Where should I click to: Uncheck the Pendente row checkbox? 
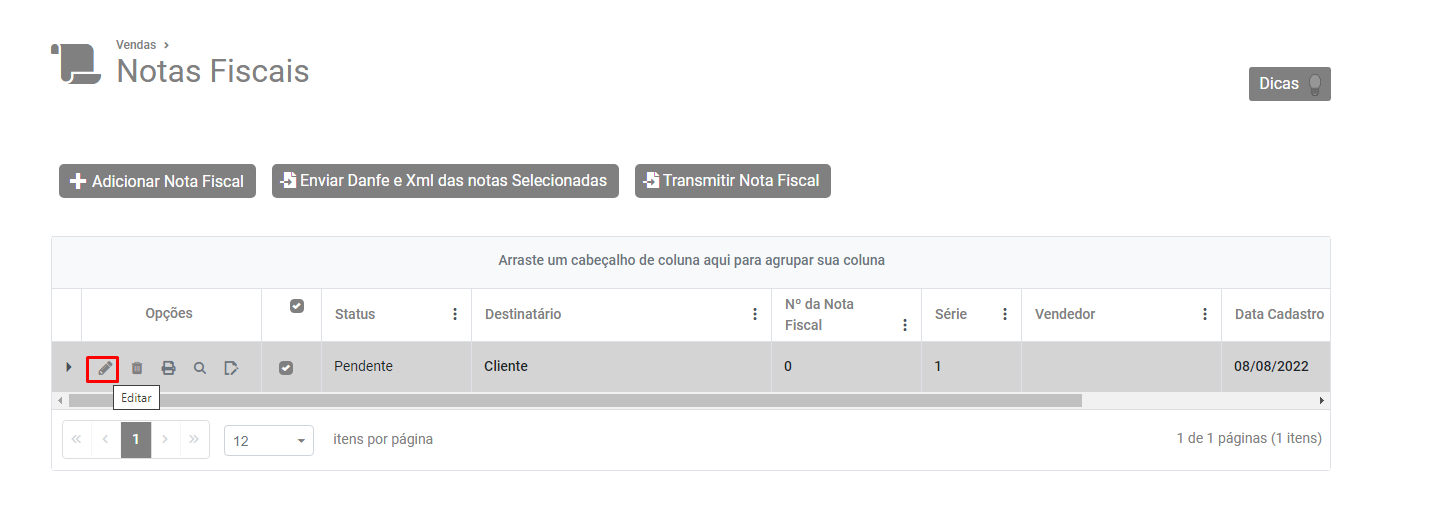286,368
